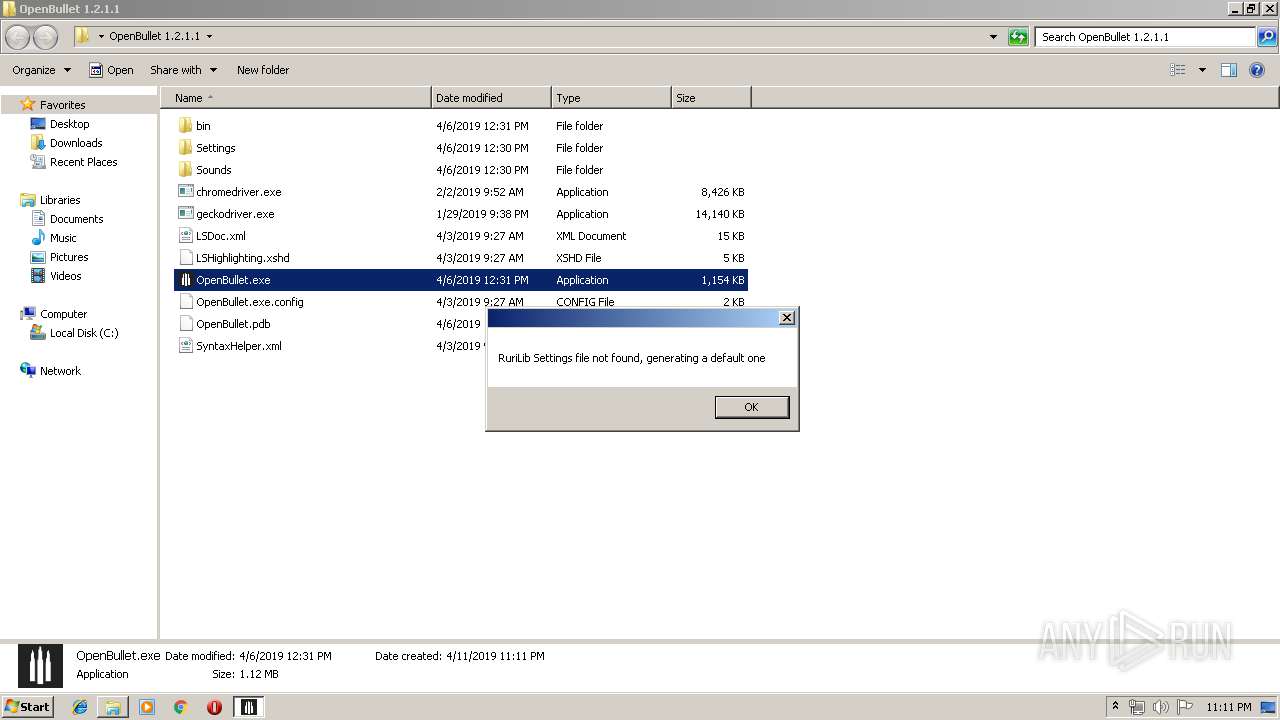This screenshot has height=720, width=1280.
Task: Sort by Date modified column
Action: coord(491,98)
